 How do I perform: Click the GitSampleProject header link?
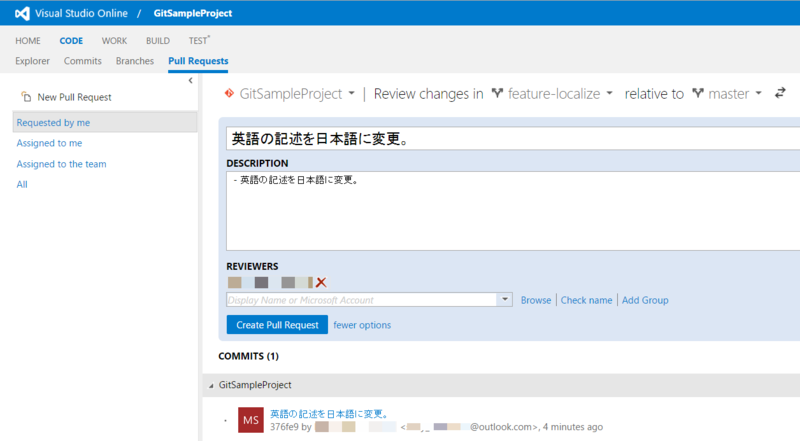point(193,13)
